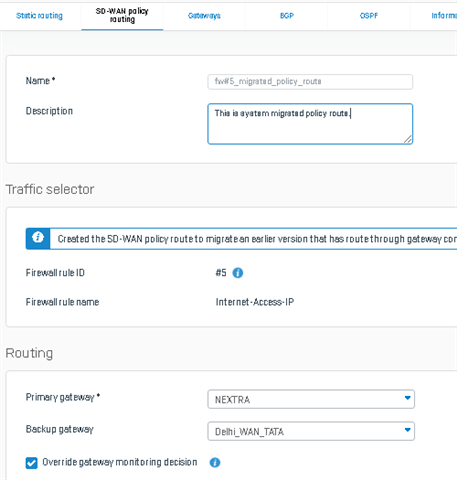457x480 pixels.
Task: Click the Backup gateway dropdown arrow
Action: pos(407,430)
